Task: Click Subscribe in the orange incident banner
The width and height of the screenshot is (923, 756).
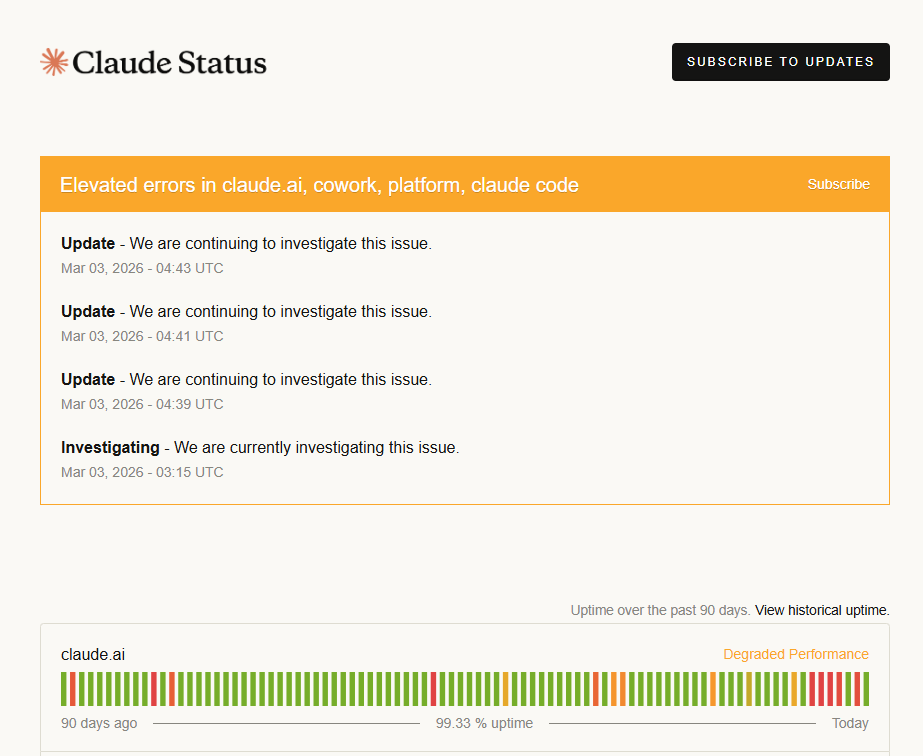Action: tap(838, 184)
